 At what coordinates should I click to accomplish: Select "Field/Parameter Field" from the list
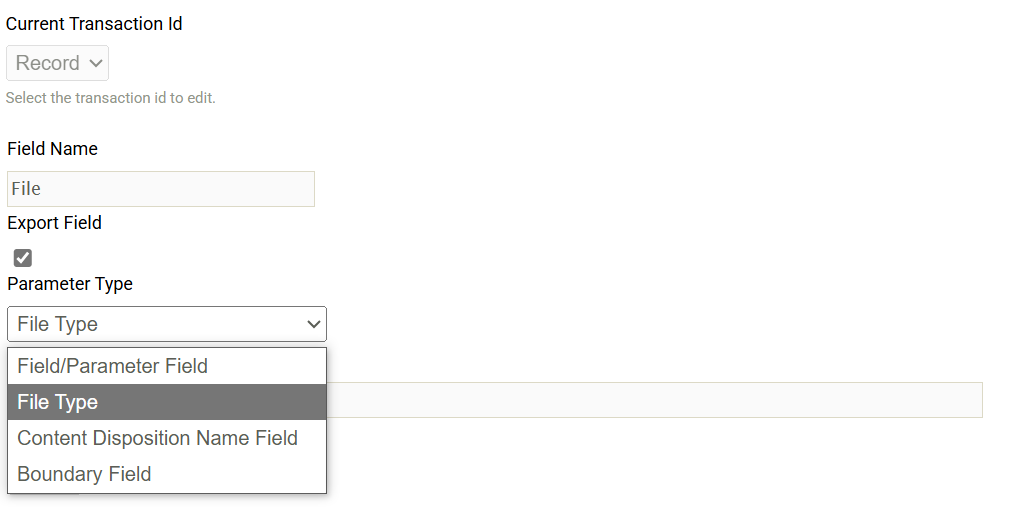(112, 366)
